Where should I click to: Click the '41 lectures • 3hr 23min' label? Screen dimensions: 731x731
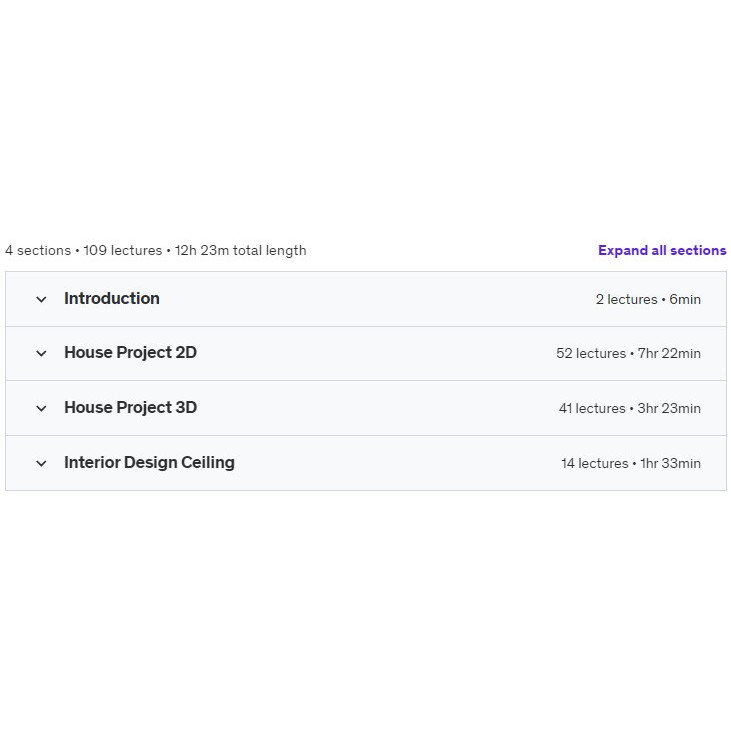point(629,409)
